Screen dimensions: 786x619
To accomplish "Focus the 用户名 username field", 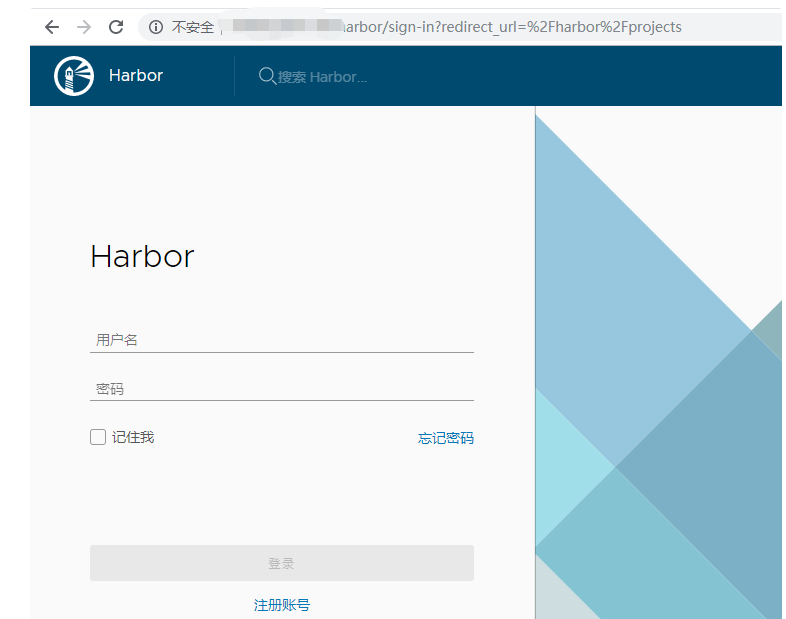I will tap(282, 340).
